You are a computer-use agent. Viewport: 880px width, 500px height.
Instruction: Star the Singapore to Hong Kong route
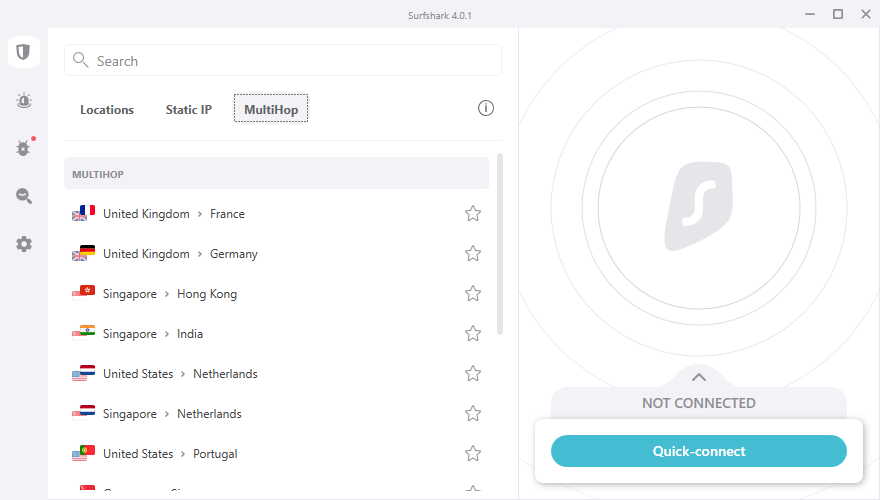pos(473,294)
